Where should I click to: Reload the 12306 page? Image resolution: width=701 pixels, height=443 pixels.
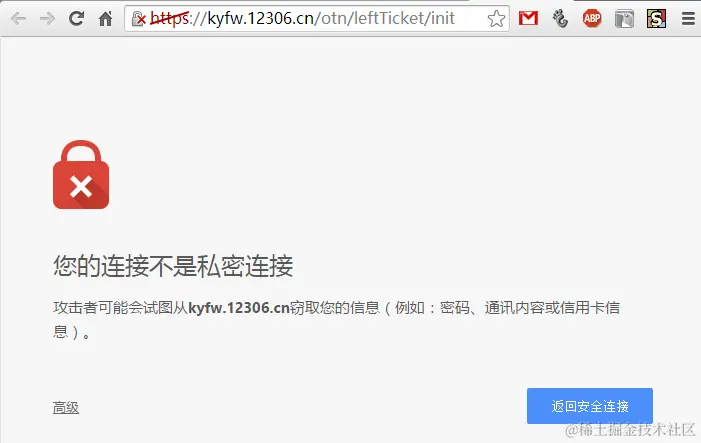coord(76,18)
